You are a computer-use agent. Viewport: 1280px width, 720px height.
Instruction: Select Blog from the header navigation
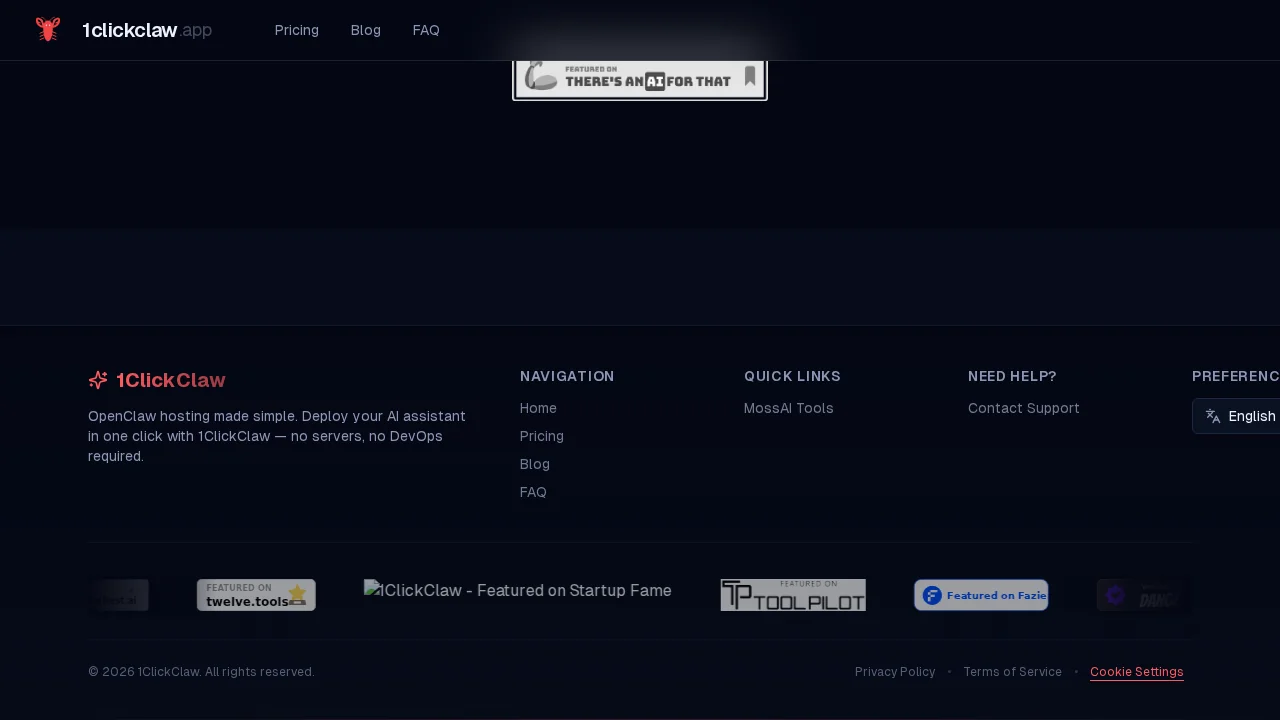pos(365,30)
